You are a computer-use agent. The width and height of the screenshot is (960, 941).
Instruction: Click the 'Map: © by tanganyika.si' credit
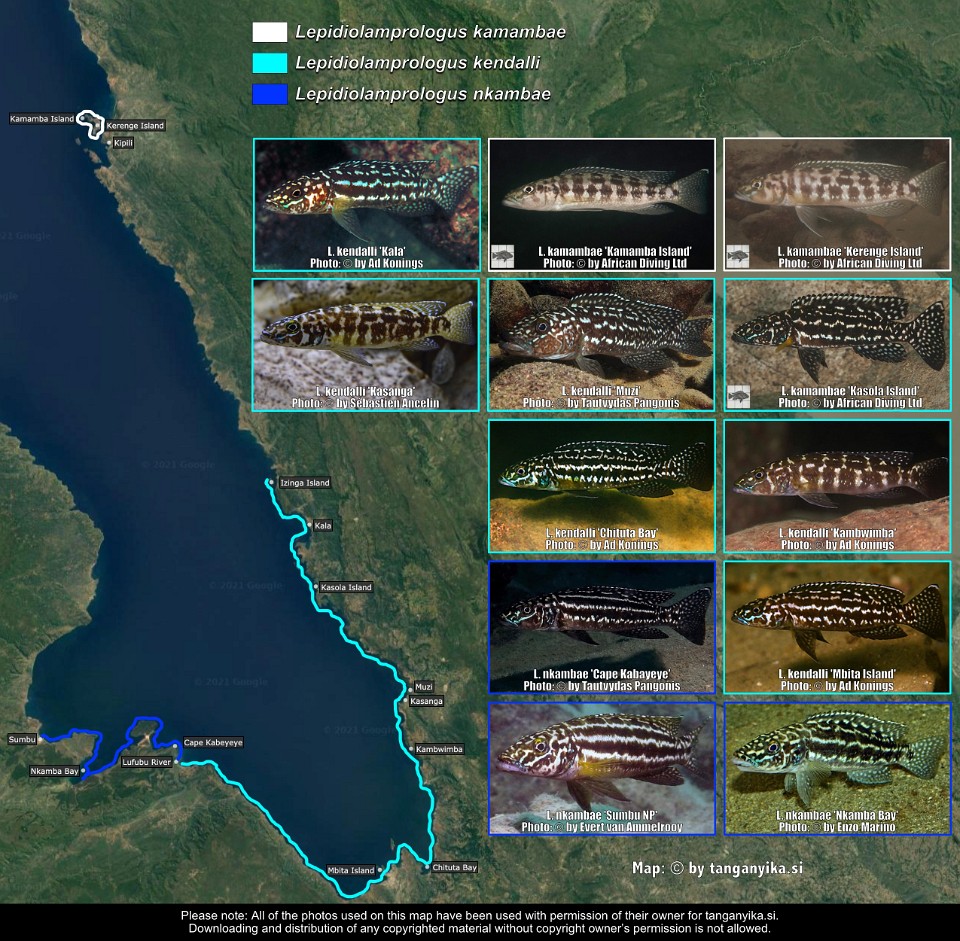click(717, 868)
